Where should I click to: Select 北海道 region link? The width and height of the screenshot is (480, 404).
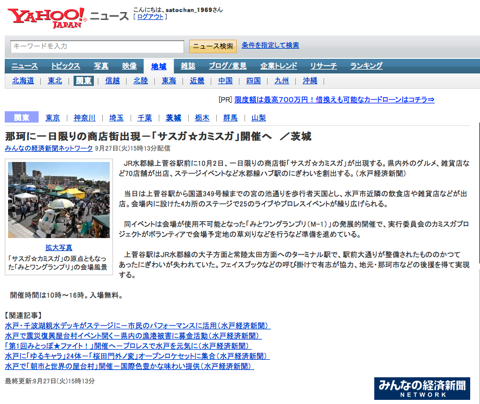(x=23, y=81)
